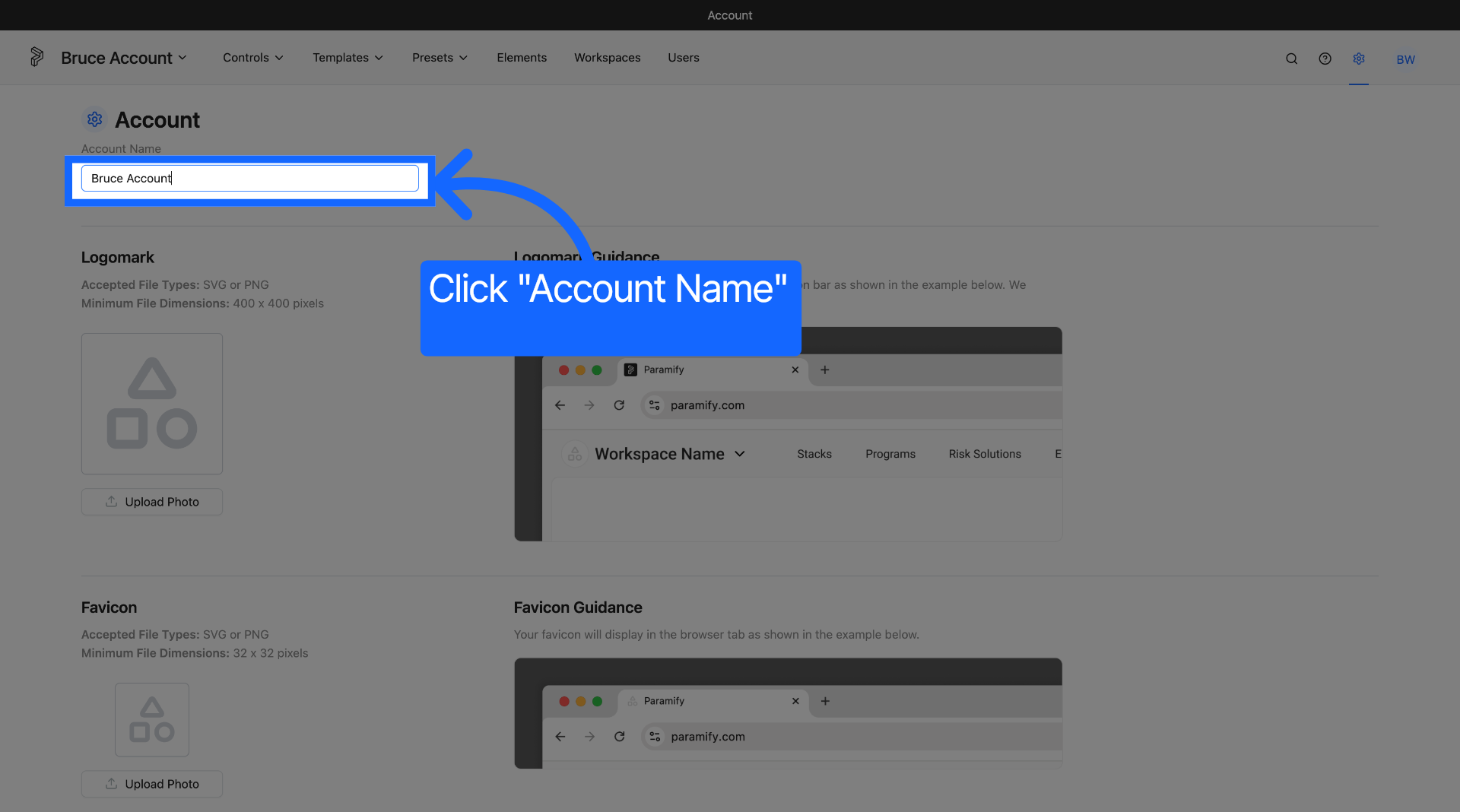Viewport: 1460px width, 812px height.
Task: Open the settings gear in the header
Action: coord(1359,59)
